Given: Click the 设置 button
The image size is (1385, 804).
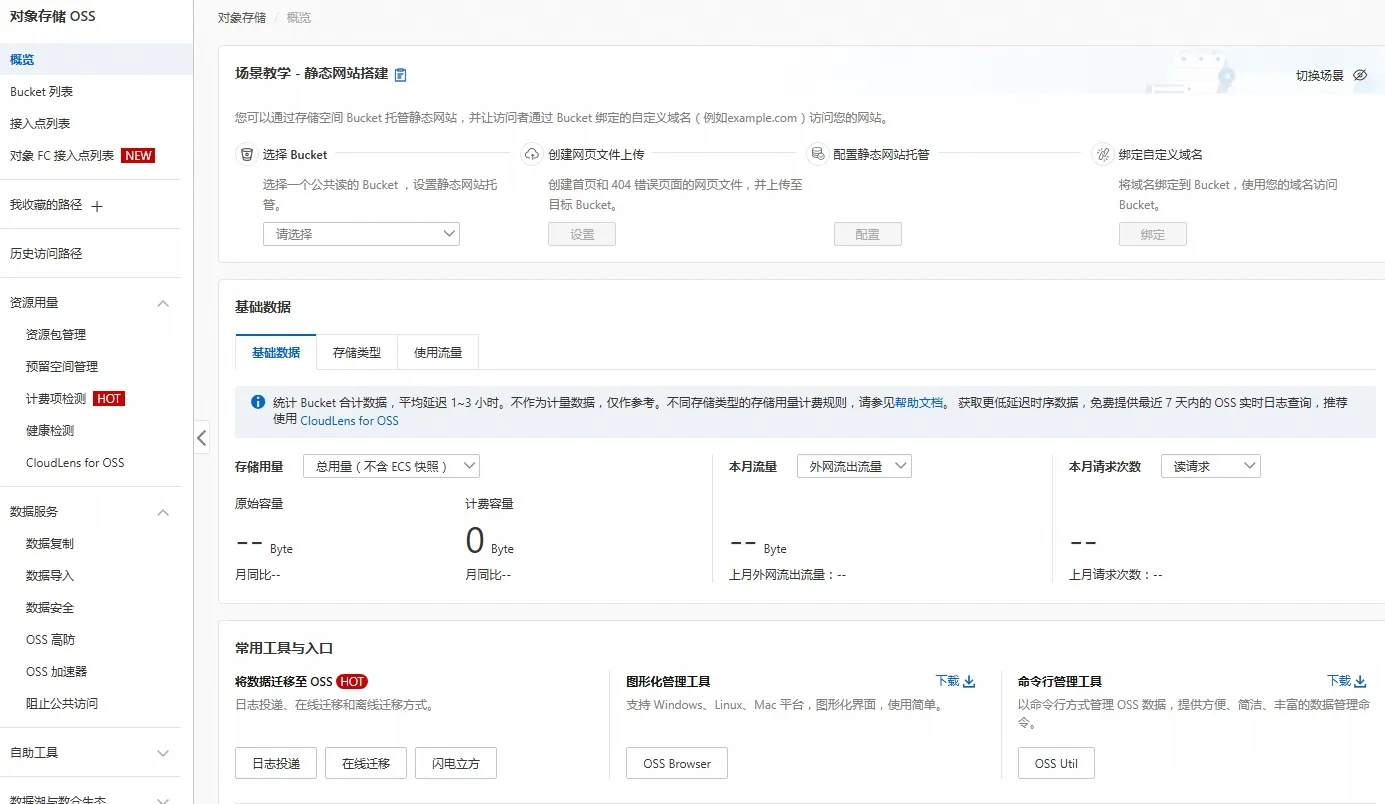Looking at the screenshot, I should 582,234.
